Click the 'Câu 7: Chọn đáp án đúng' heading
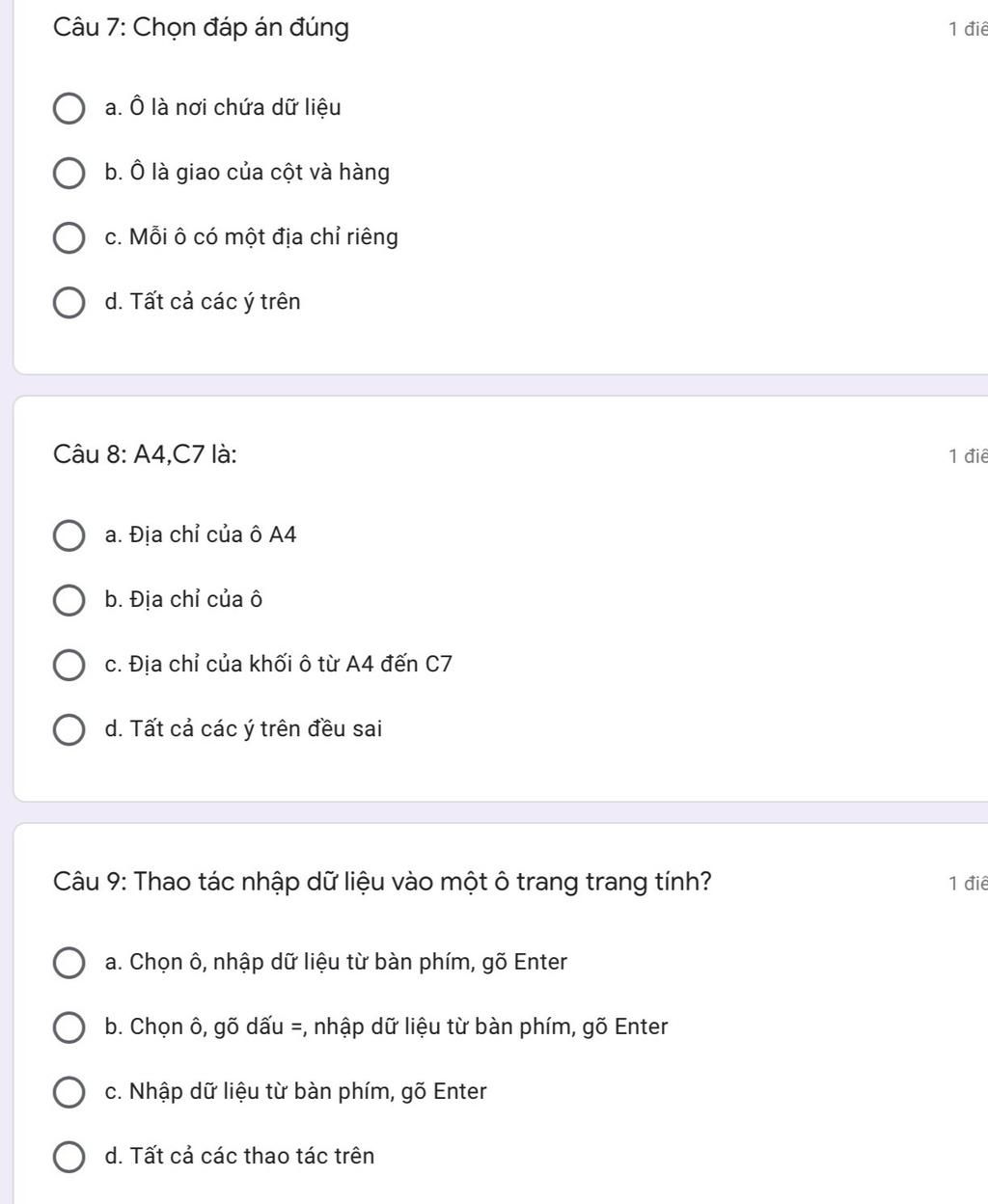Screen dimensions: 988x1204 [x=202, y=28]
